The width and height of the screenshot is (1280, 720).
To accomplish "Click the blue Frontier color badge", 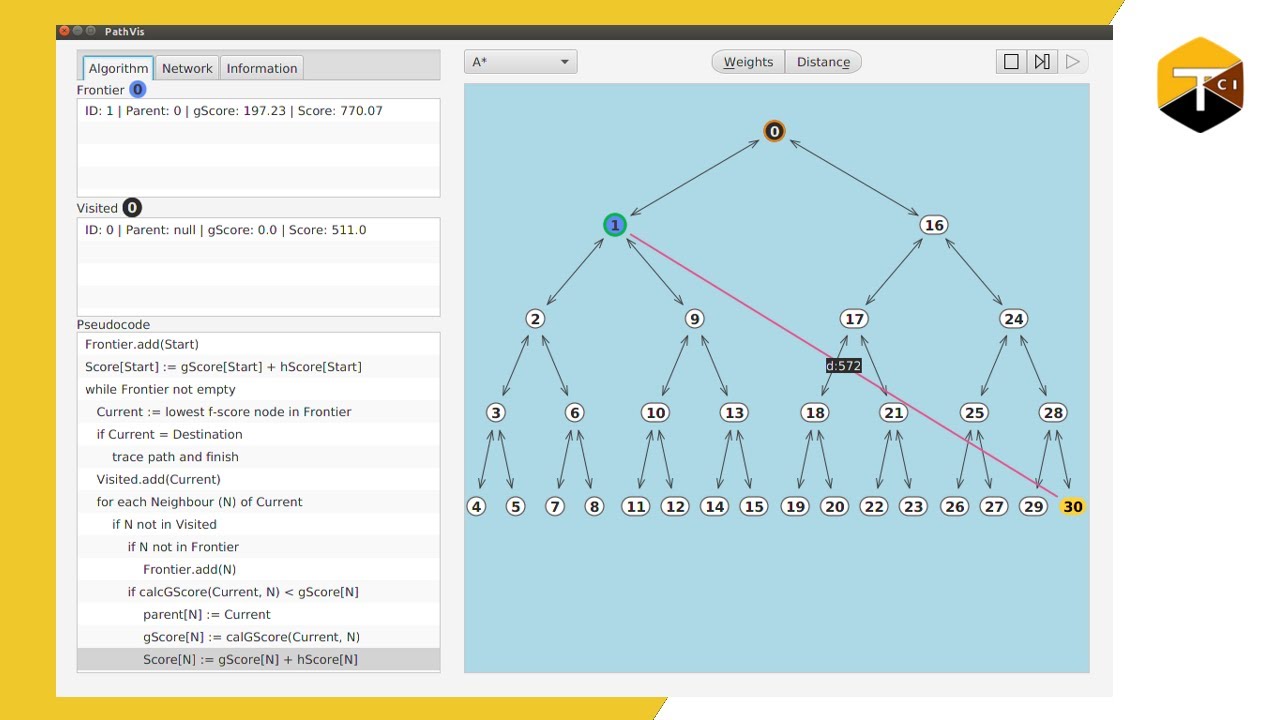I will [x=138, y=90].
